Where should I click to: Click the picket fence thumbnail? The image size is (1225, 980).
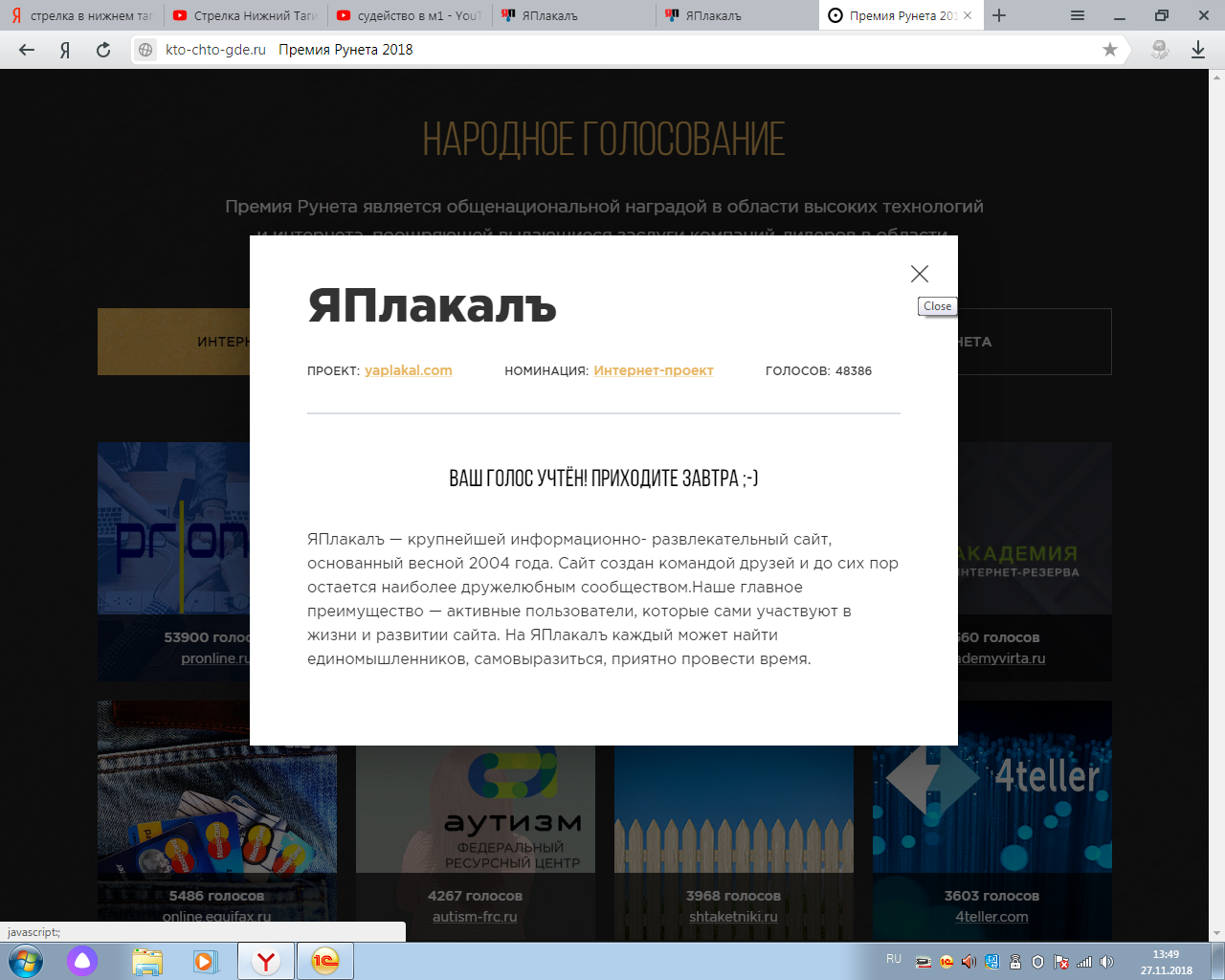[734, 809]
